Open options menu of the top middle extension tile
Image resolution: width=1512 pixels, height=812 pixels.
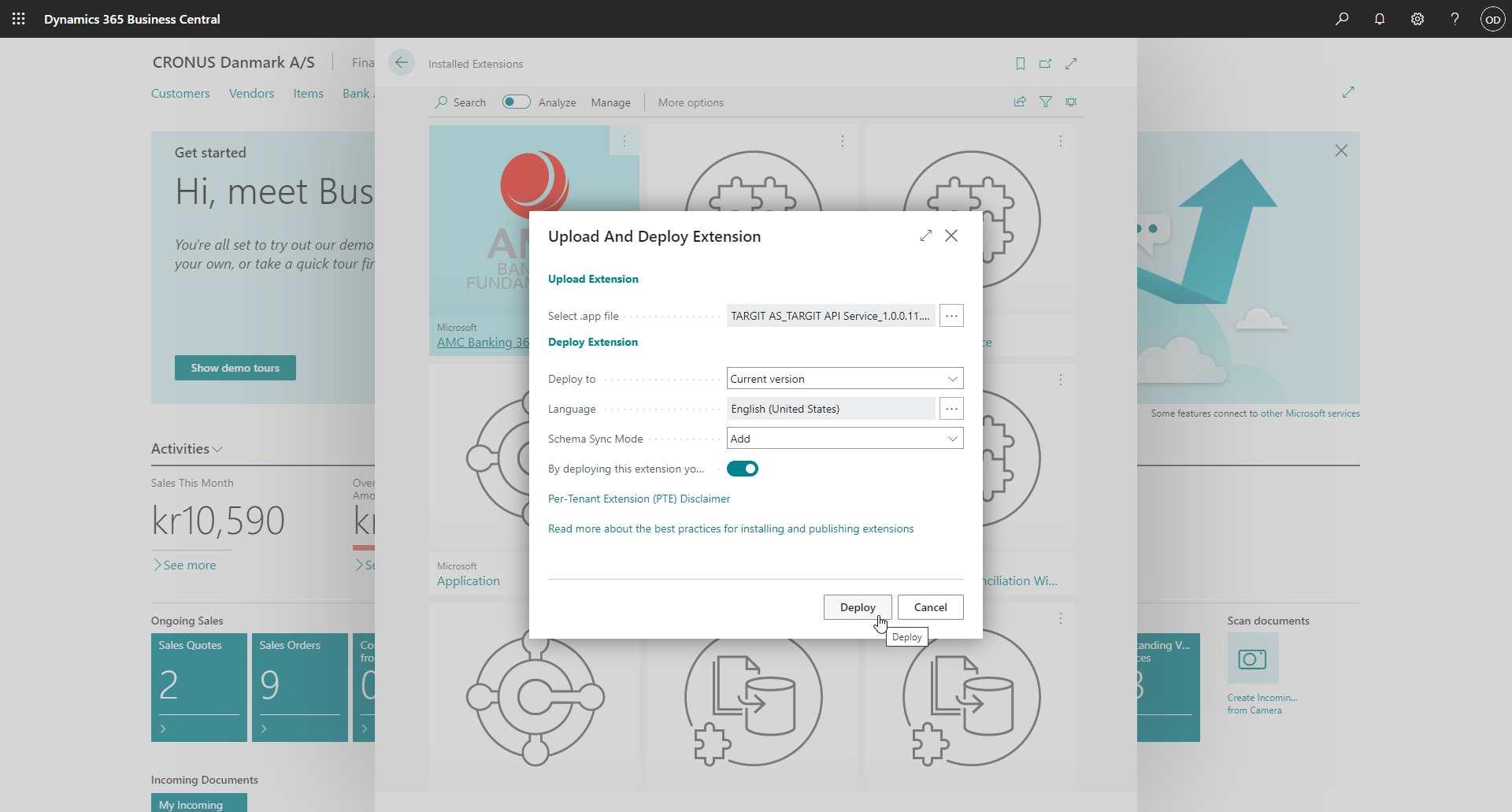coord(843,141)
